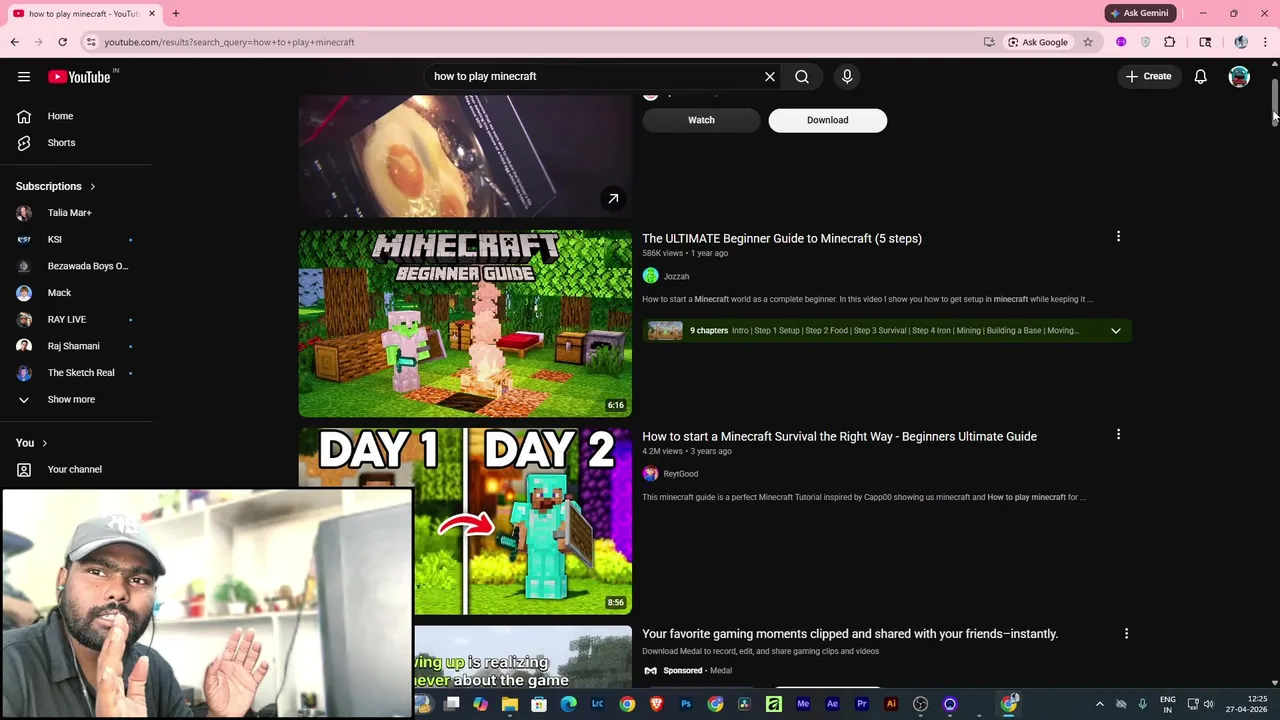Clear the search query with the X
1280x720 pixels.
(x=770, y=76)
